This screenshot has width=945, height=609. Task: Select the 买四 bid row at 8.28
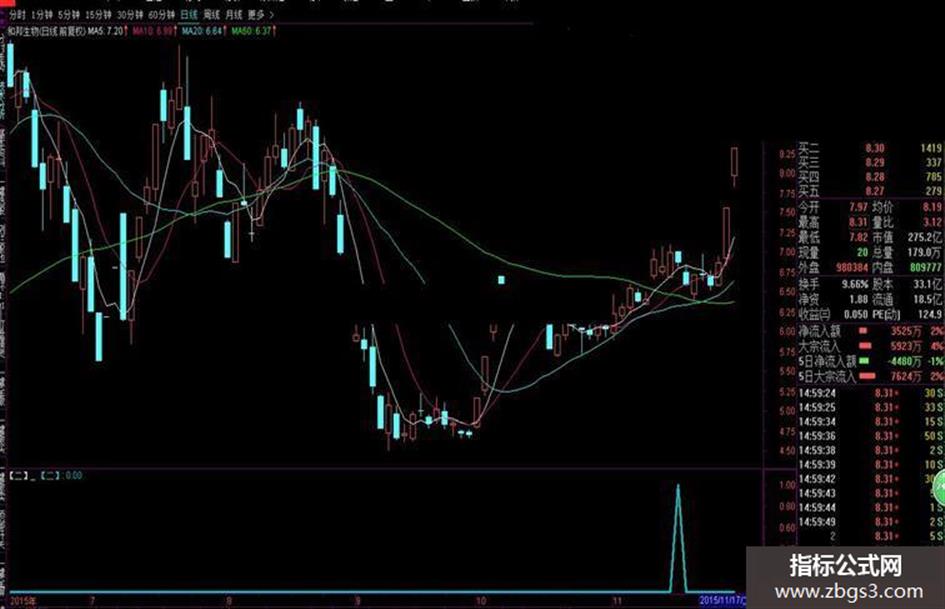tap(870, 177)
